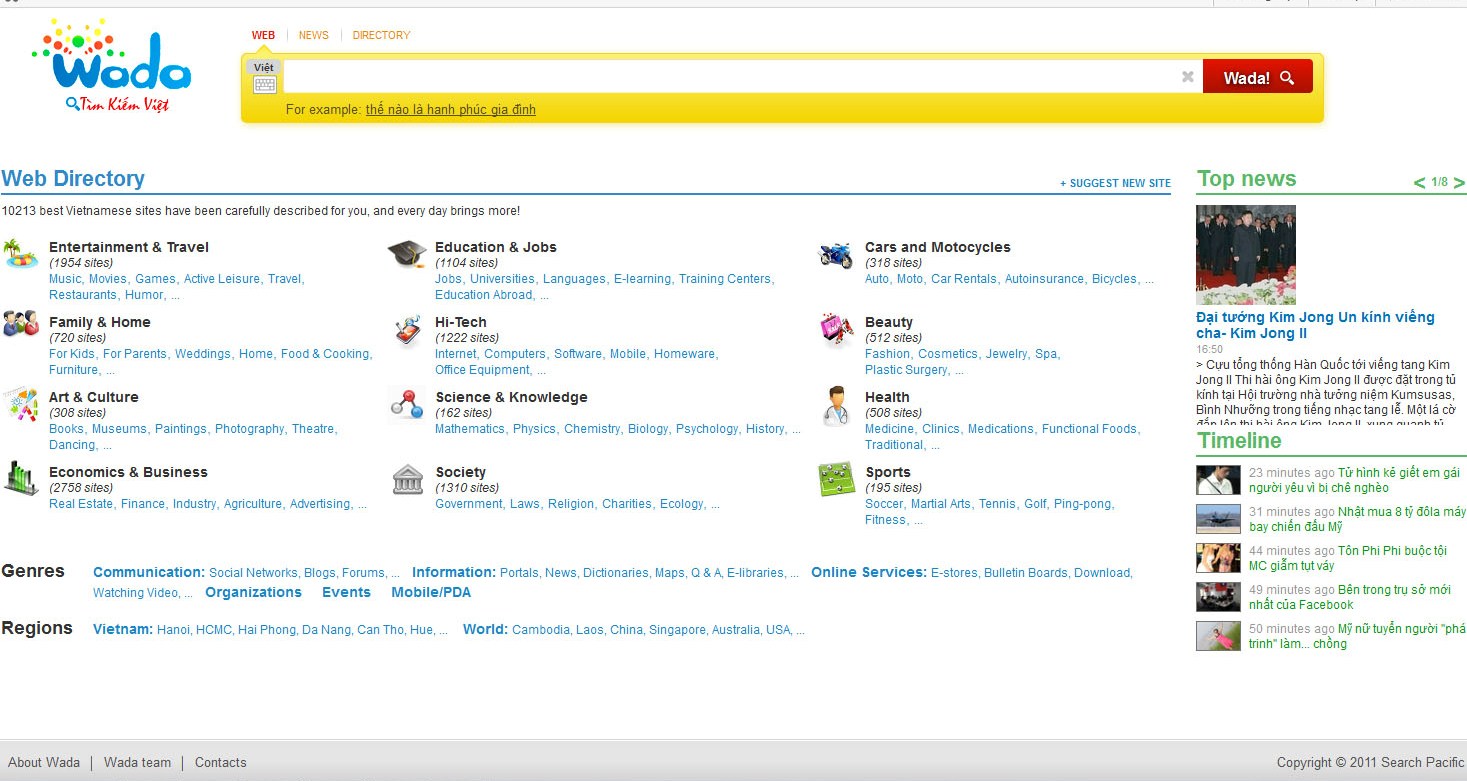Click the graduation cap Education & Jobs icon
This screenshot has width=1467, height=781.
[x=407, y=254]
